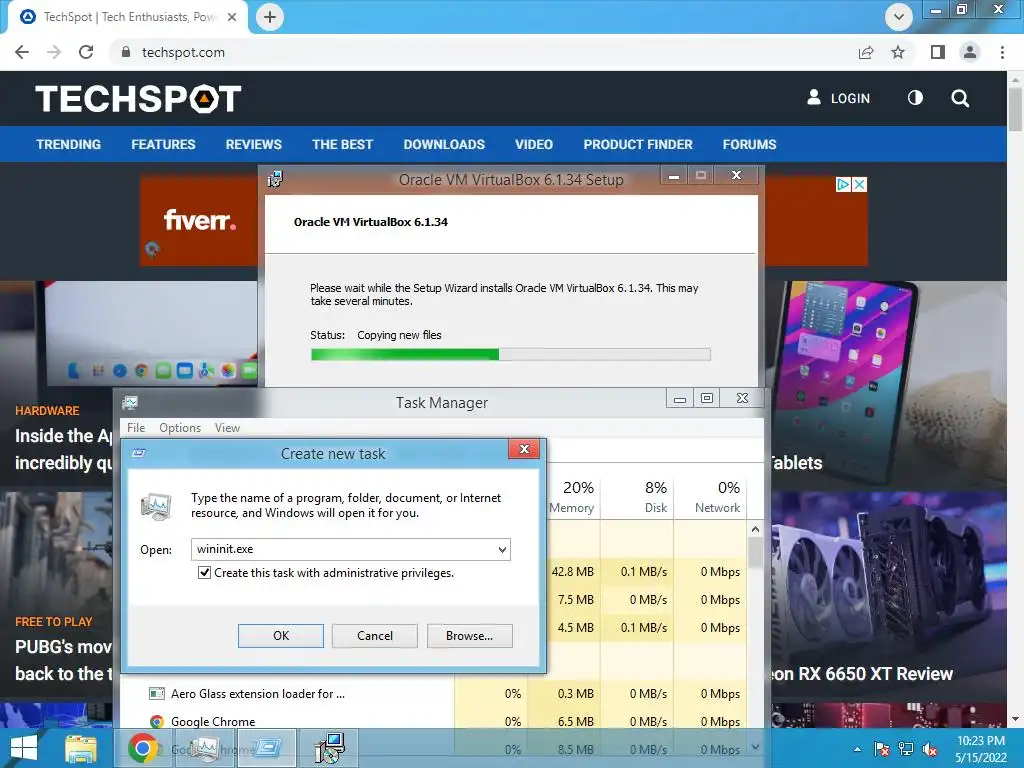
Task: Select Google Chrome process row
Action: tap(434, 722)
